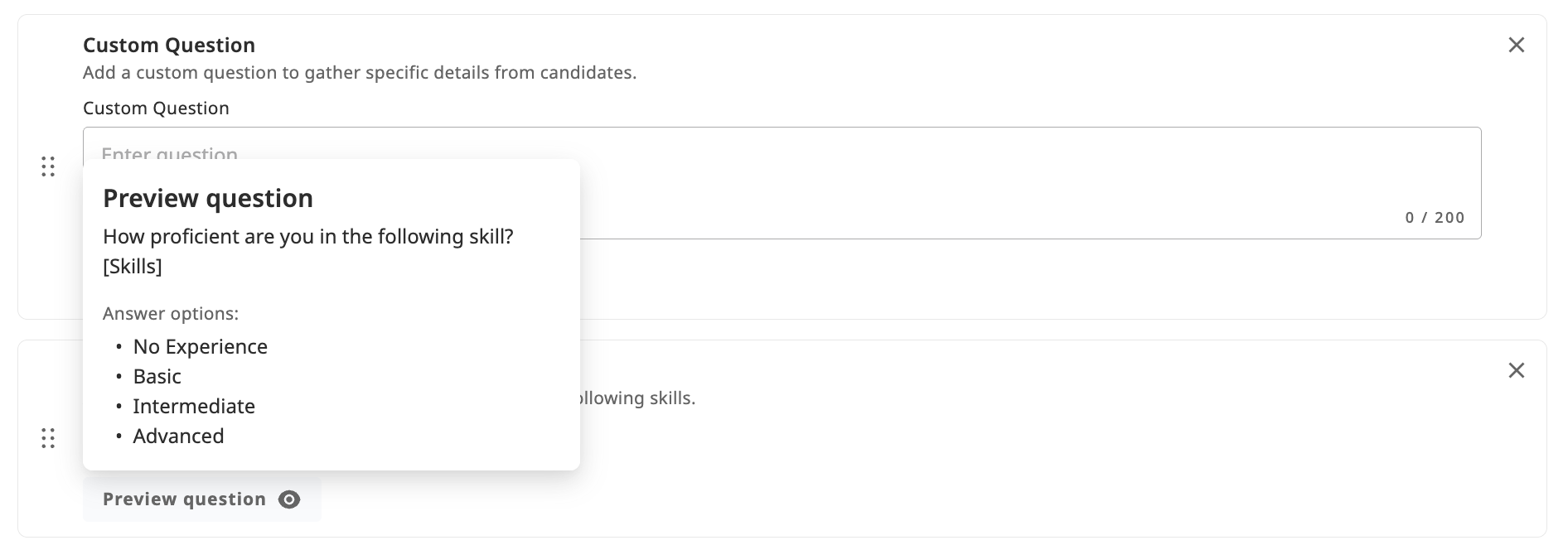This screenshot has height=545, width=1568.
Task: Select the Advanced answer option
Action: (178, 436)
